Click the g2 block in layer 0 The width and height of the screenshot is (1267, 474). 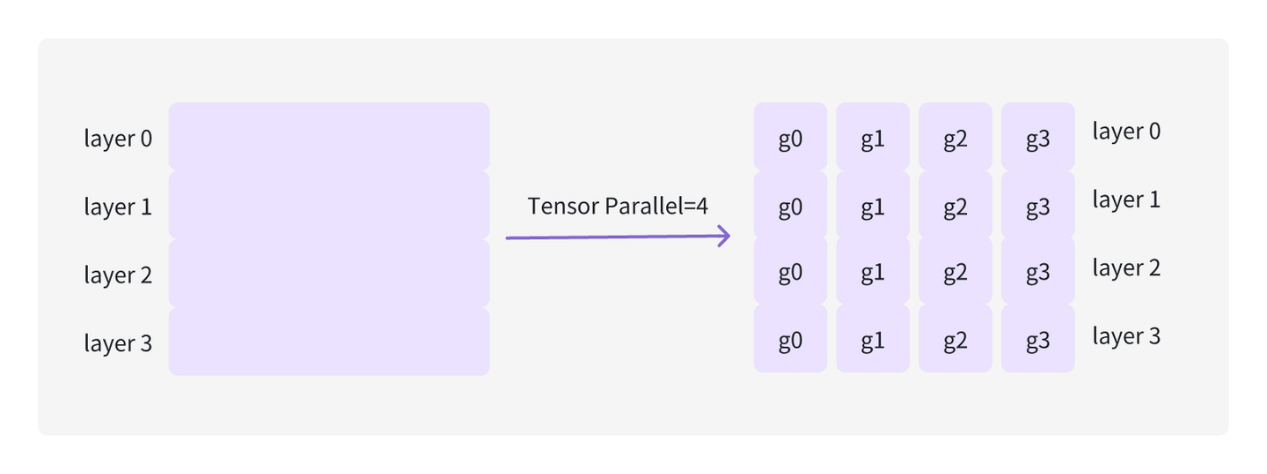coord(955,137)
